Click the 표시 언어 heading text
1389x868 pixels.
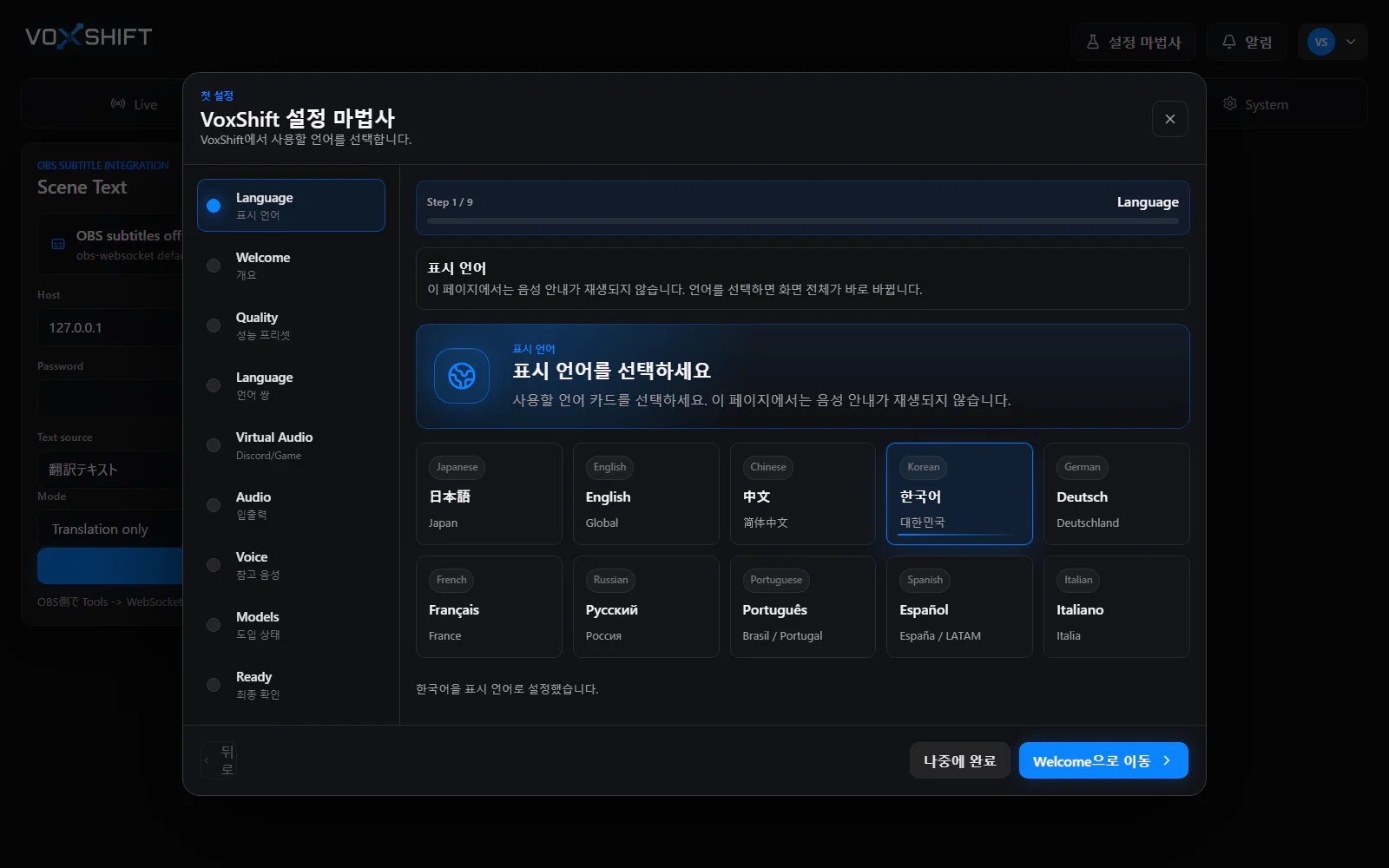(x=457, y=268)
